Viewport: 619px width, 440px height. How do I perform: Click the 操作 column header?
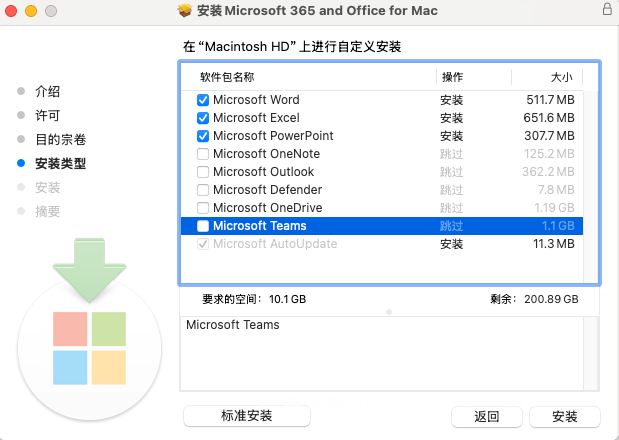click(452, 77)
